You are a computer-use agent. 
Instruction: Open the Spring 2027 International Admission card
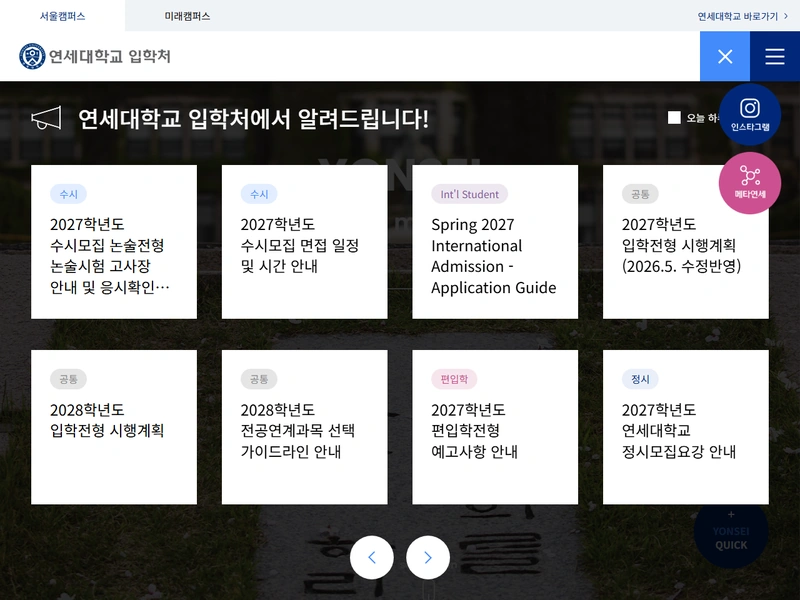495,242
